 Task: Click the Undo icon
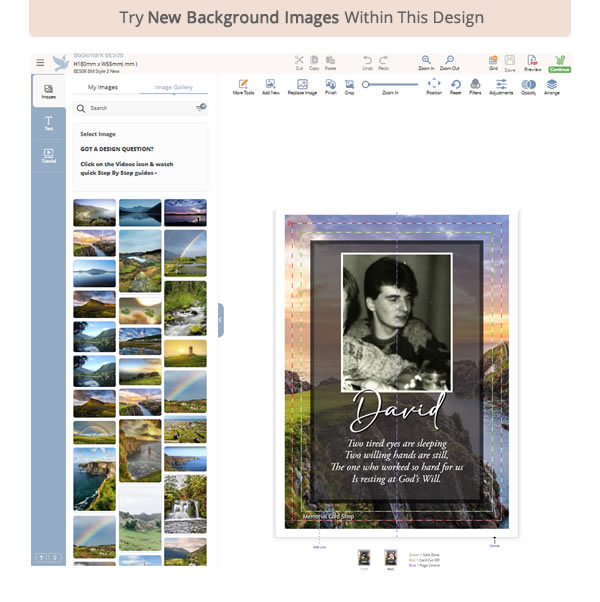pos(367,61)
